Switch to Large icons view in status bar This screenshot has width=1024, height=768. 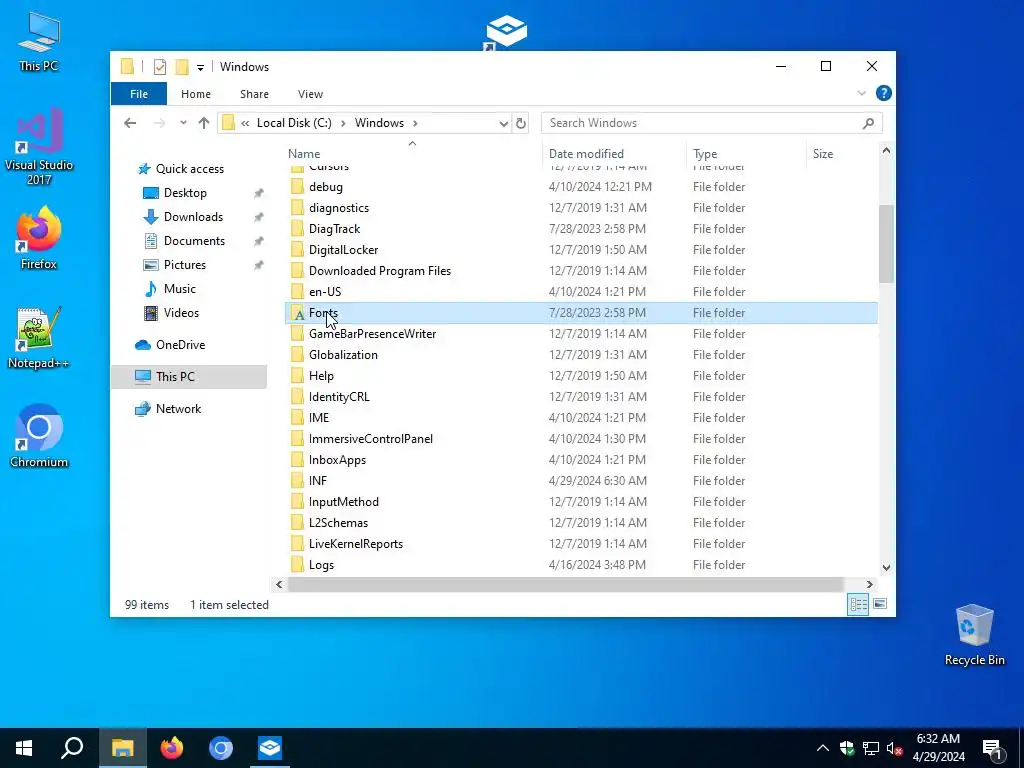pyautogui.click(x=880, y=604)
